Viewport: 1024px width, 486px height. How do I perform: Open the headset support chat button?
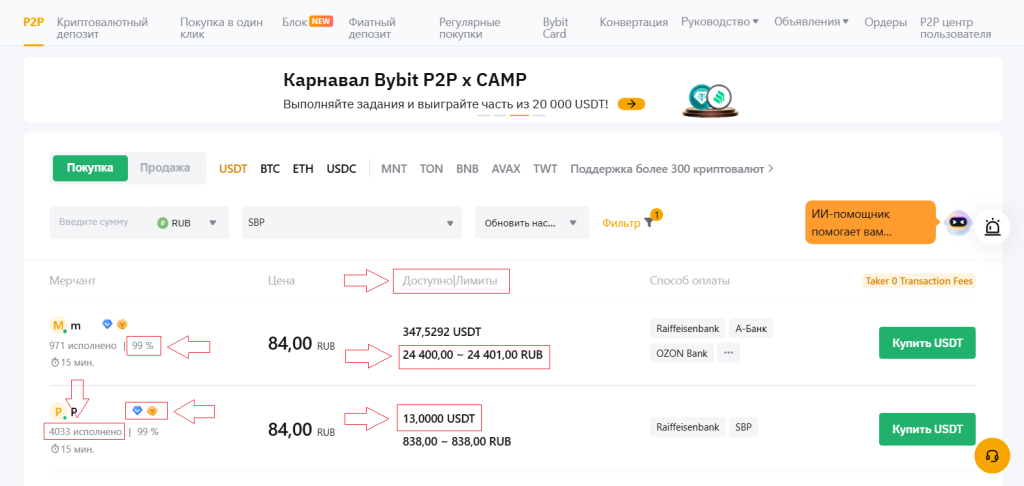pyautogui.click(x=992, y=455)
